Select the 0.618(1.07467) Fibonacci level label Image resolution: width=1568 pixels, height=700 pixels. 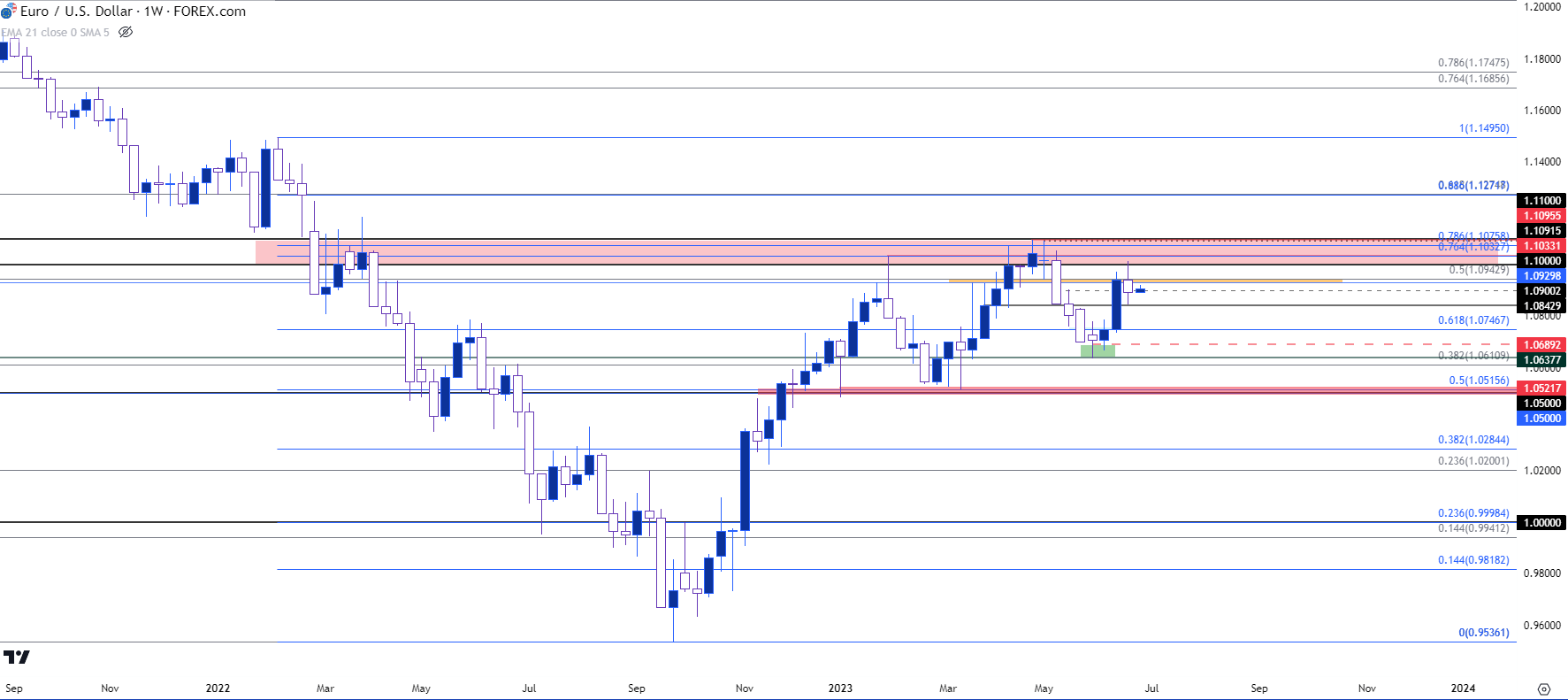(1472, 320)
